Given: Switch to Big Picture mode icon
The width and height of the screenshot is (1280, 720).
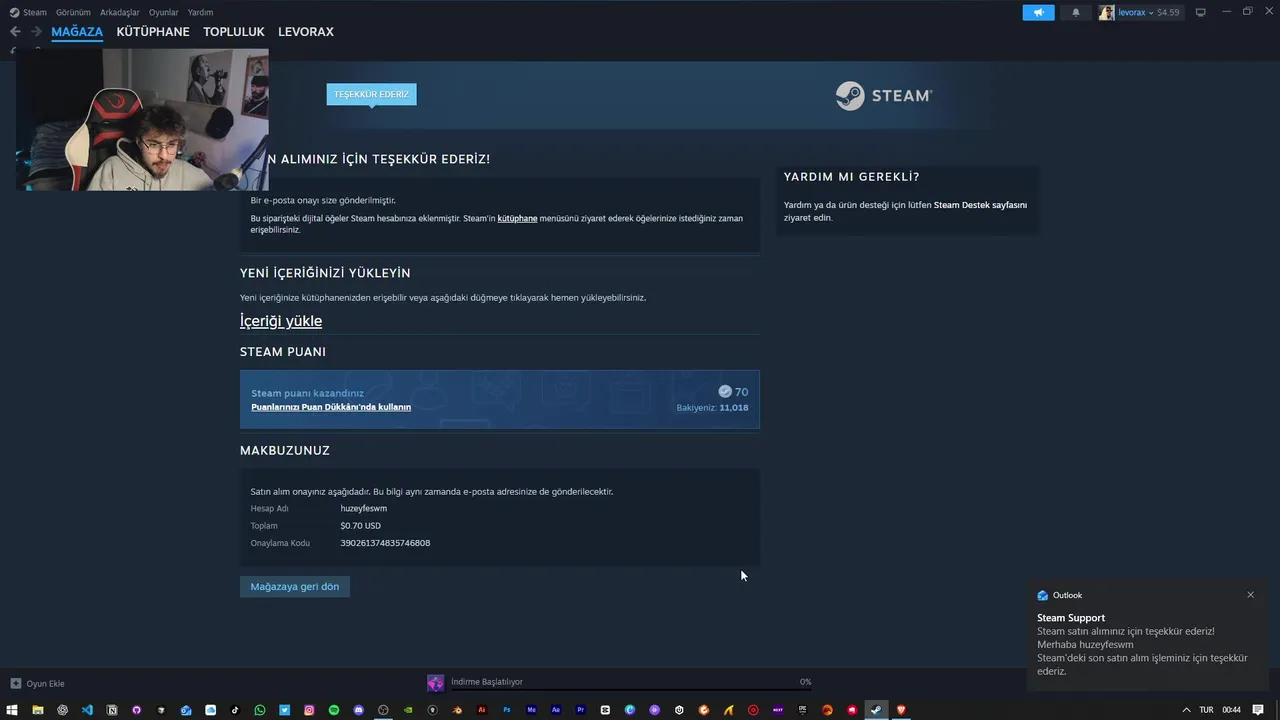Looking at the screenshot, I should 1201,12.
